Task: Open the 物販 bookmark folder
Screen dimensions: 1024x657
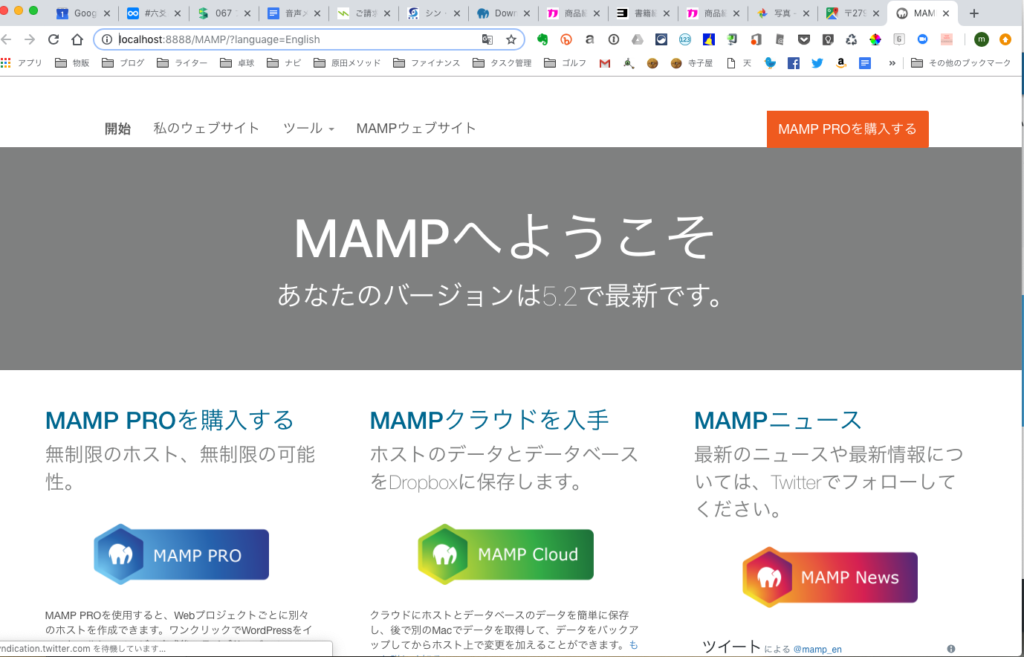Action: point(72,63)
